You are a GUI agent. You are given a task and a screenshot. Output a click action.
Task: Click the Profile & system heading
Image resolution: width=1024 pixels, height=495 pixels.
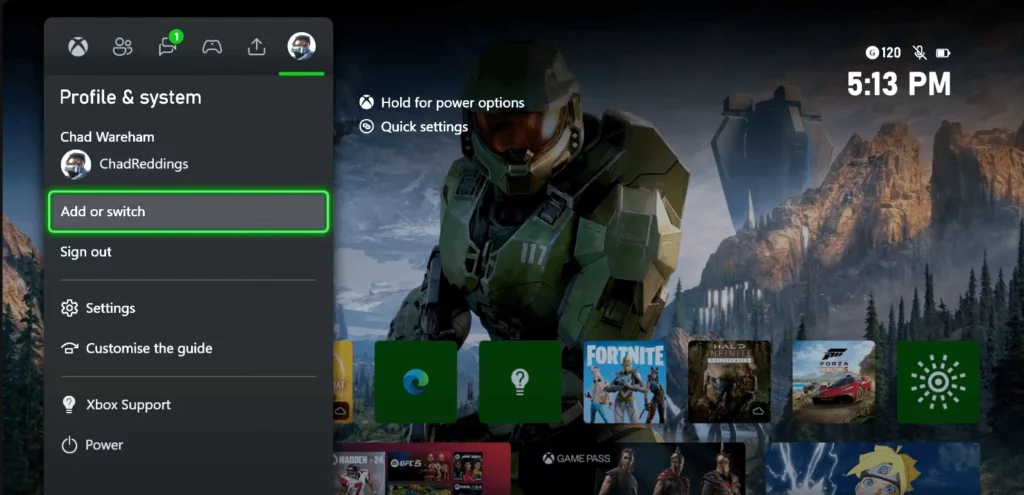click(x=131, y=97)
